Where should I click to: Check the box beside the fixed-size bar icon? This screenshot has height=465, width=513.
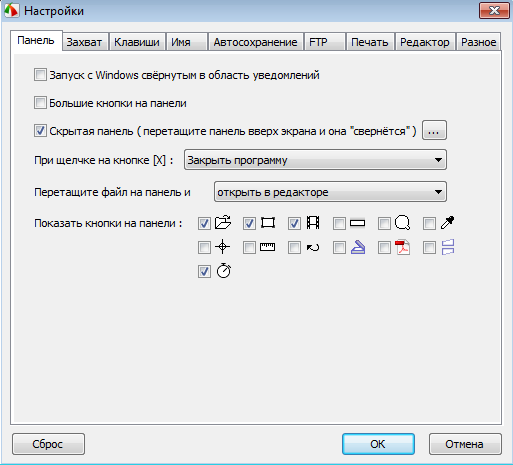(x=339, y=223)
